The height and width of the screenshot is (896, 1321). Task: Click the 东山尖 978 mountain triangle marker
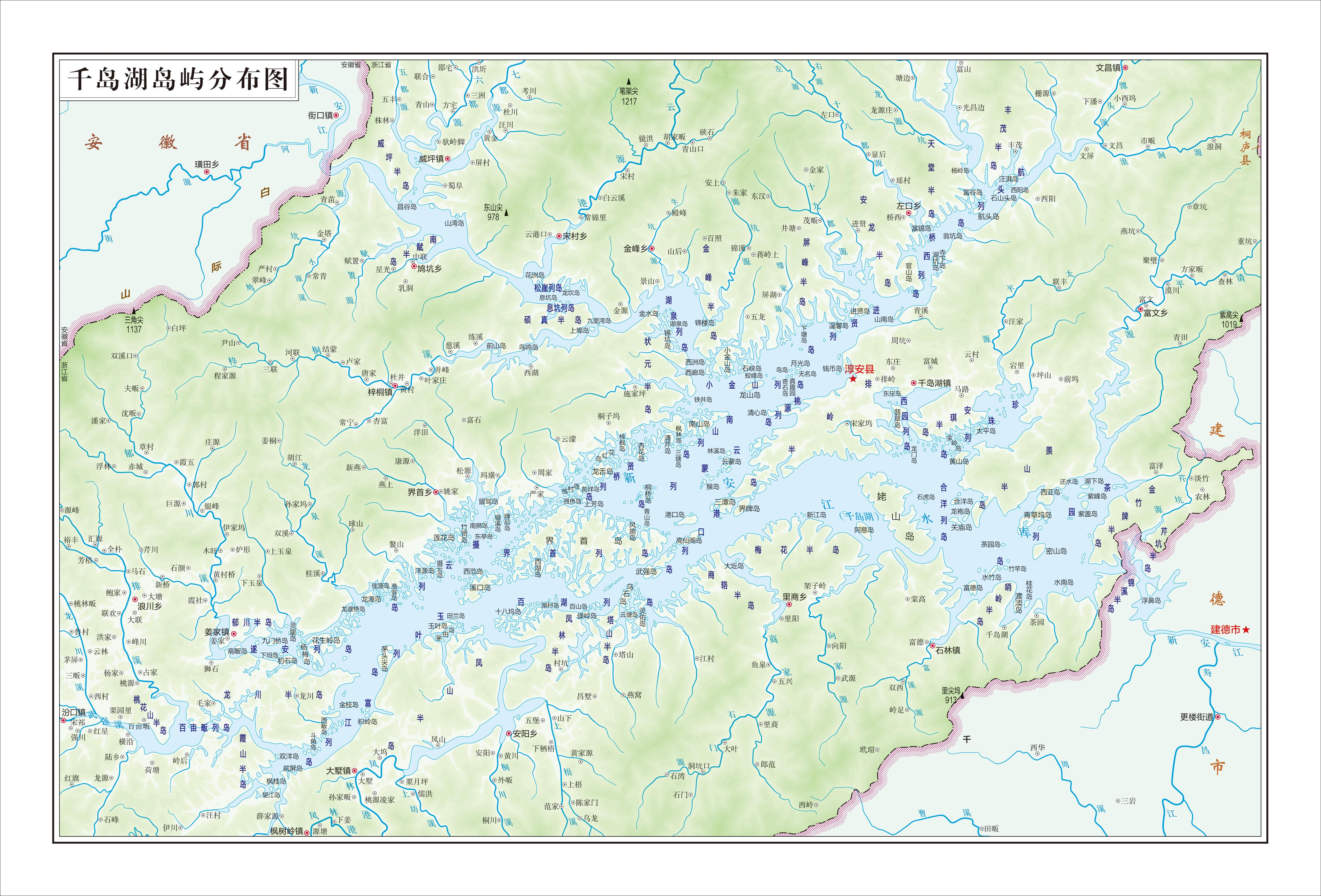506,212
